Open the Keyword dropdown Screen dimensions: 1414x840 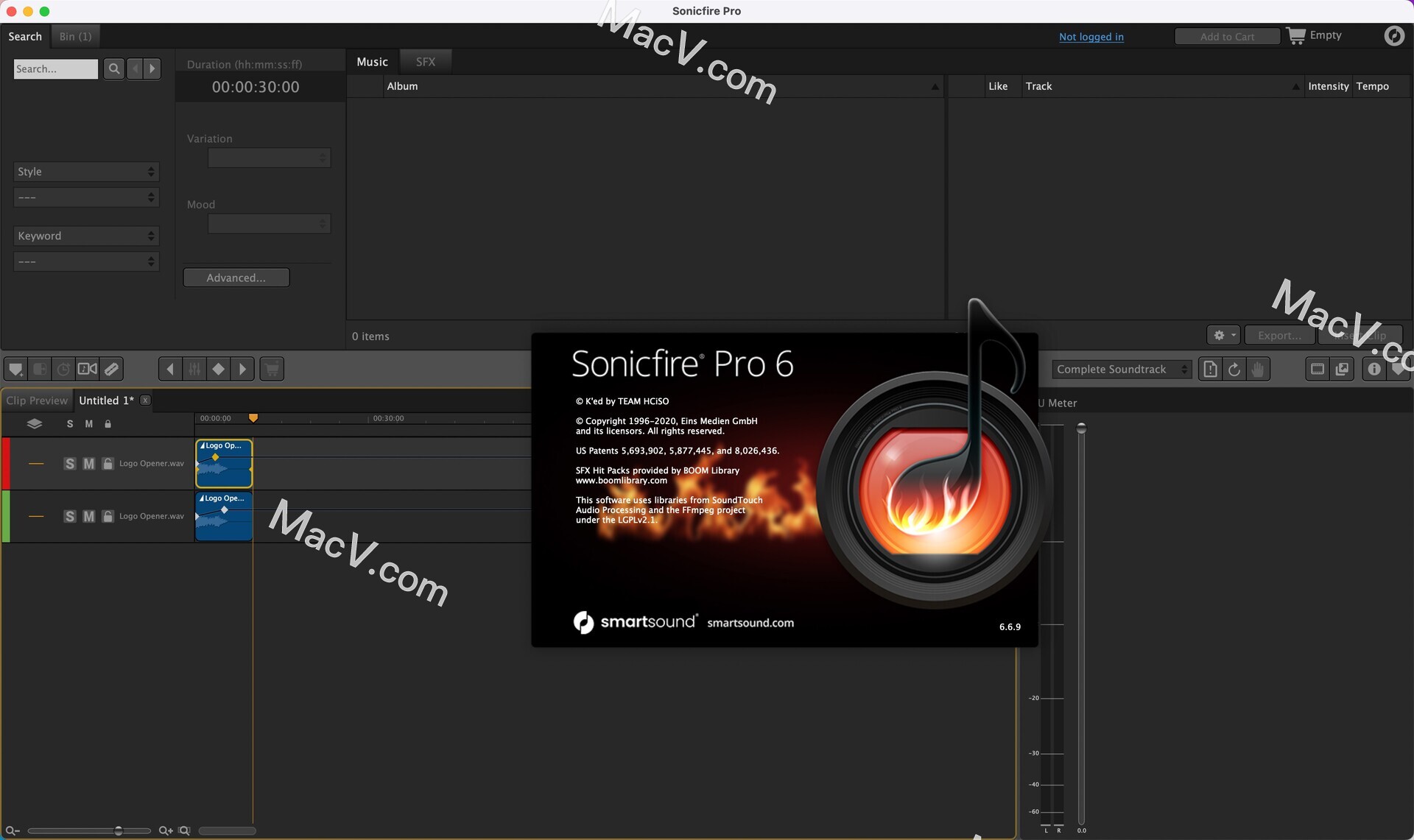[86, 236]
